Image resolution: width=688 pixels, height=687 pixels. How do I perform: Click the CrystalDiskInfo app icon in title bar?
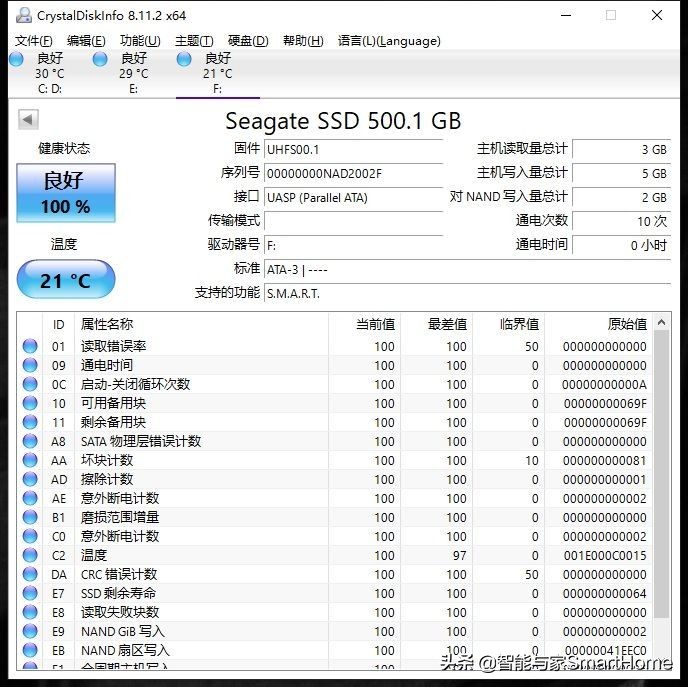click(24, 15)
